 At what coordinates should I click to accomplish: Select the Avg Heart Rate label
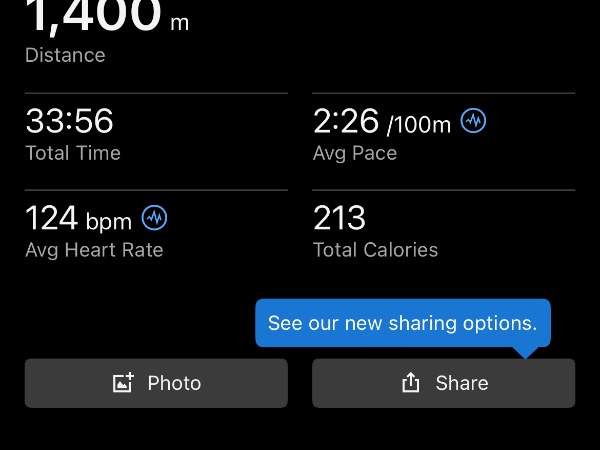click(94, 249)
